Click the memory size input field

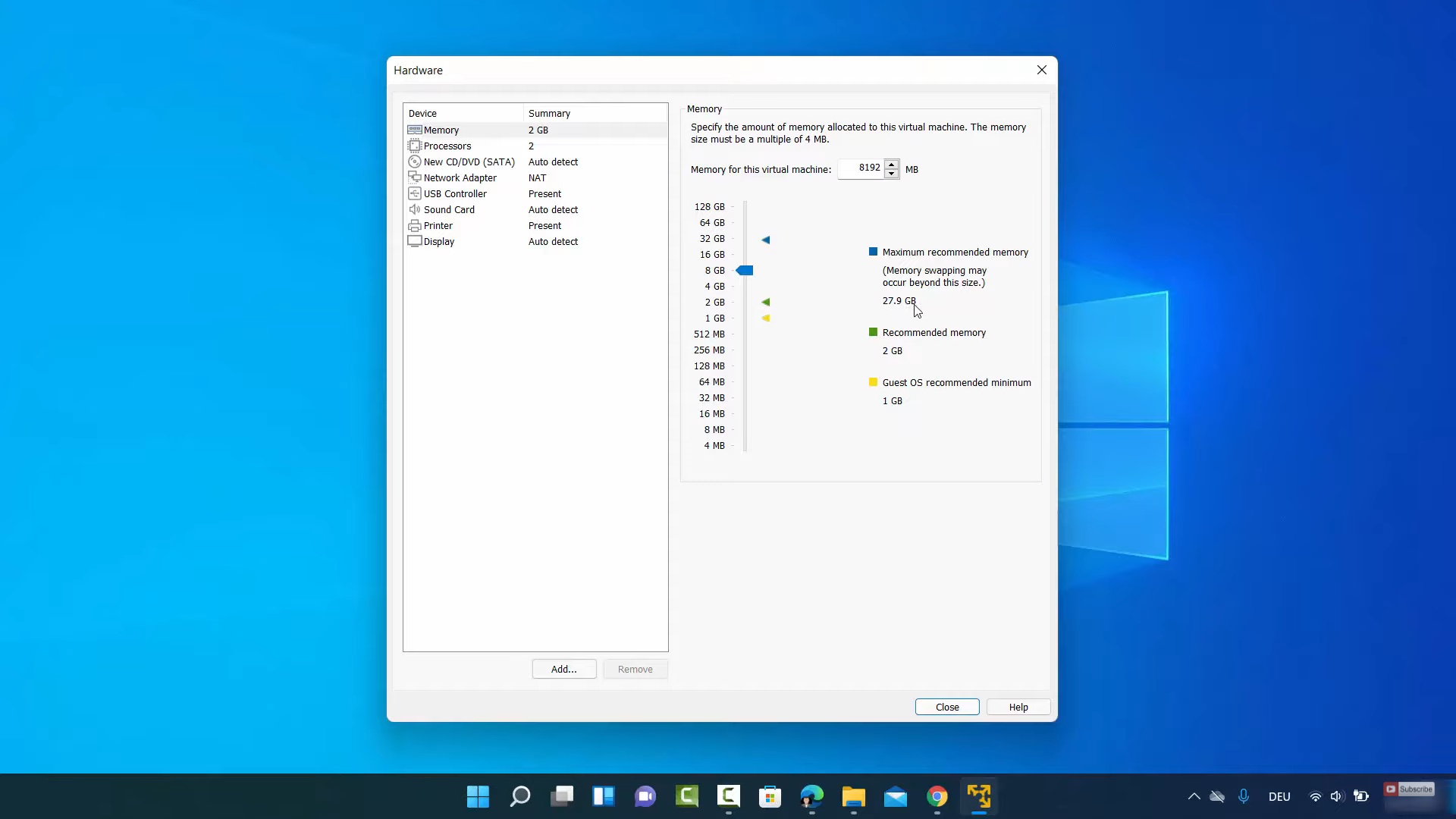click(x=861, y=168)
